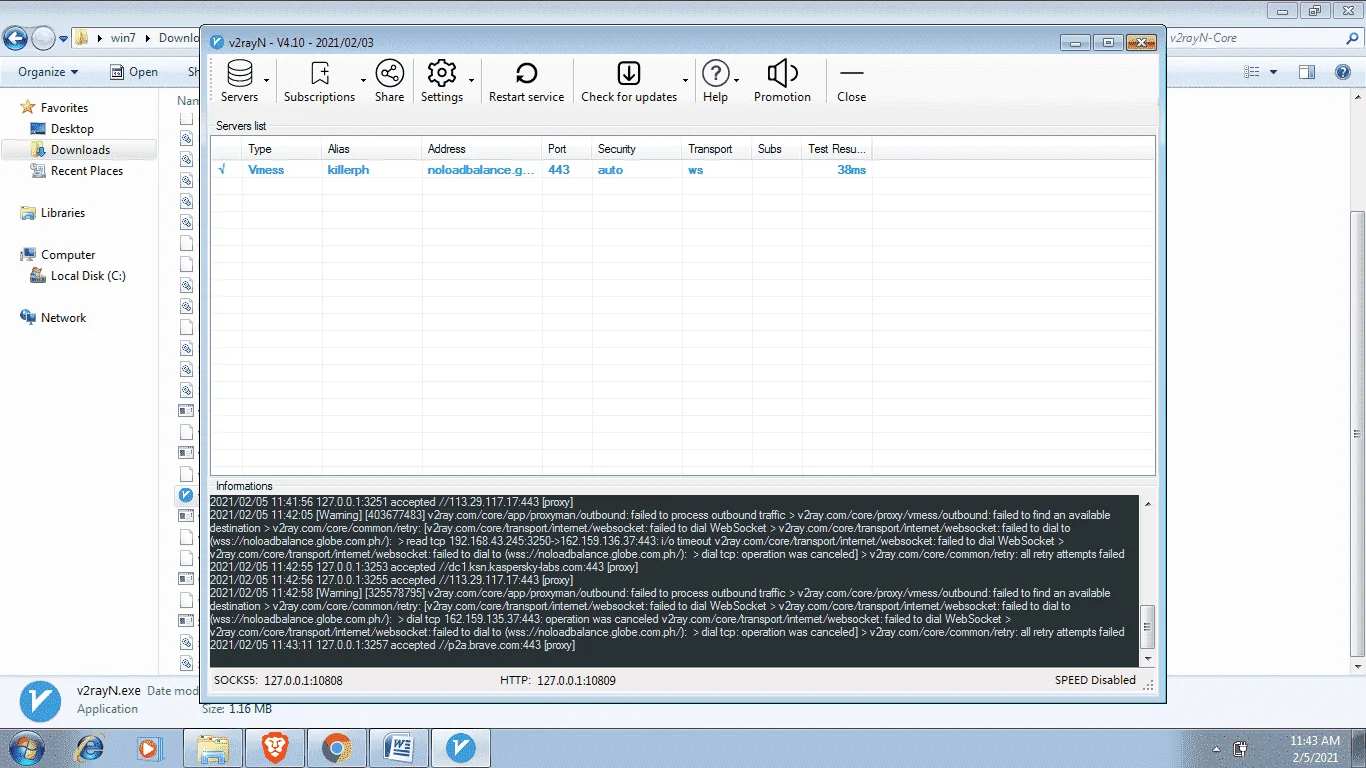Click the blue help icon in Explorer toolbar
Viewport: 1366px width, 768px height.
coord(1343,72)
